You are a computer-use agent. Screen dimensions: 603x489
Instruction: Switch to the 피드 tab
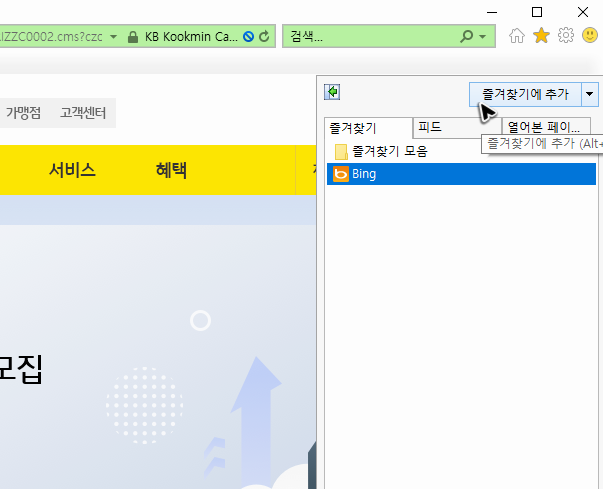pos(457,127)
